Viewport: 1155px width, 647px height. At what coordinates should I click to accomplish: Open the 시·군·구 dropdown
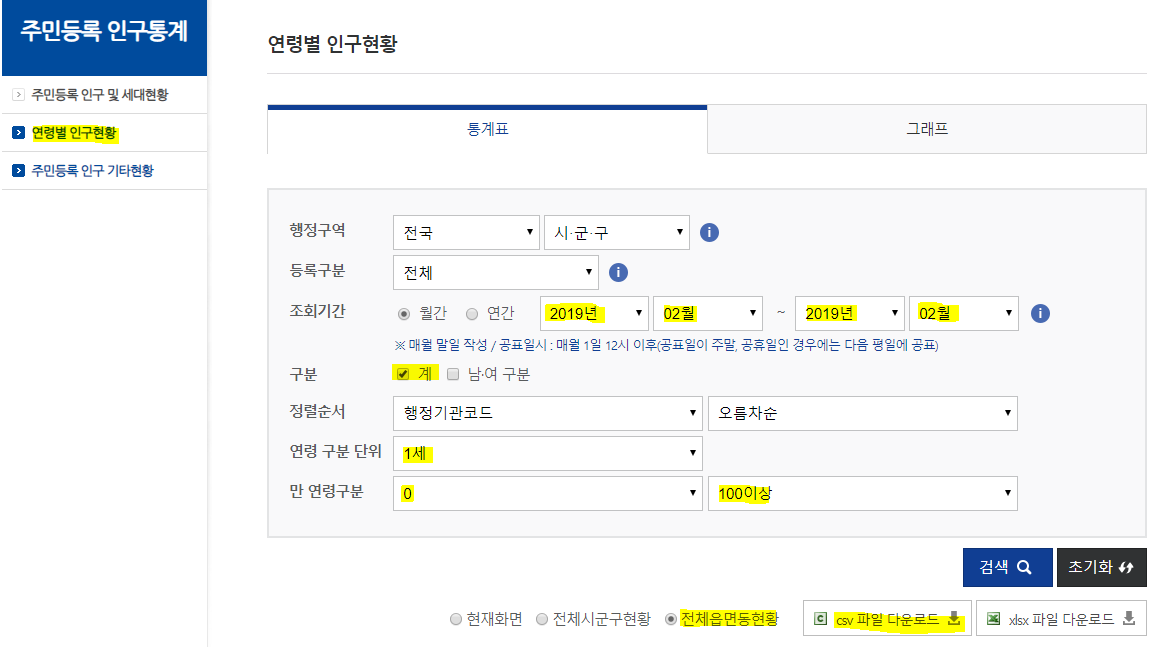(617, 233)
